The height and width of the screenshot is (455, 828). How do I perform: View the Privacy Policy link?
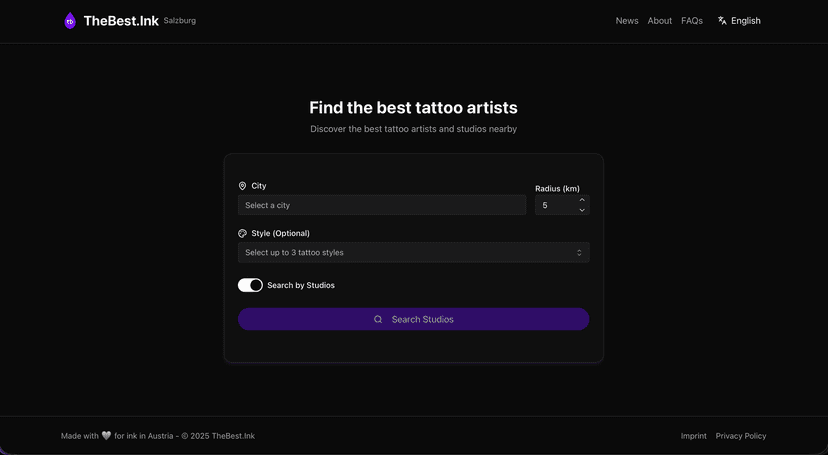point(741,436)
